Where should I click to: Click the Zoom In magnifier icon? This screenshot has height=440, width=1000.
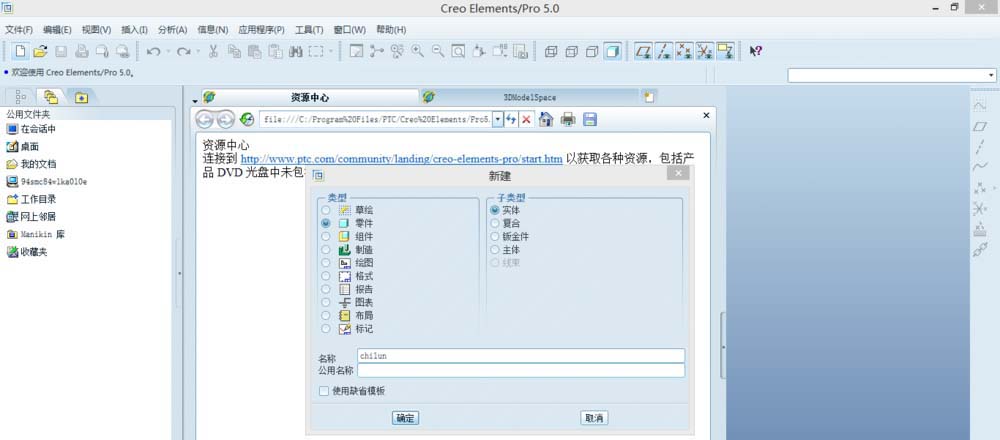pyautogui.click(x=418, y=52)
